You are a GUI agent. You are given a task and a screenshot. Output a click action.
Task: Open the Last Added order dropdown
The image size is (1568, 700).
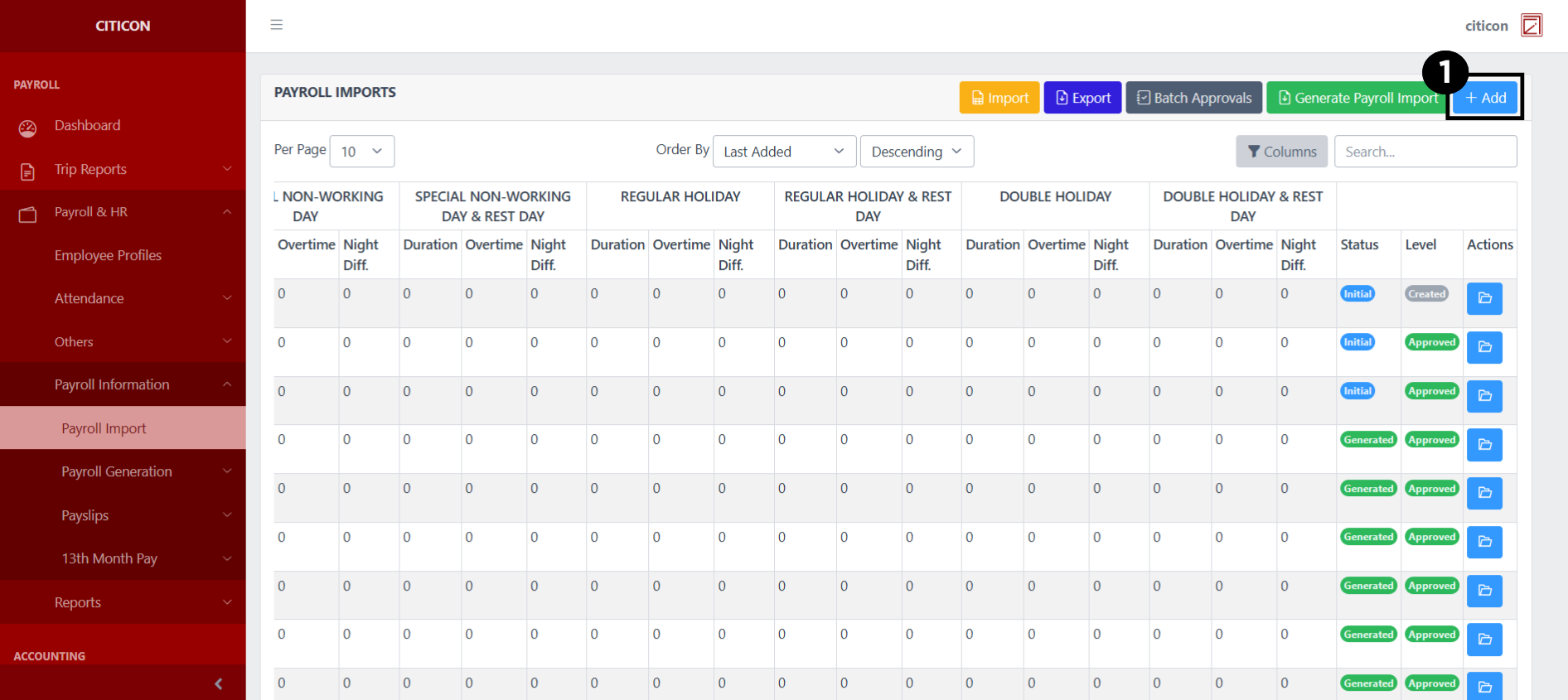(x=783, y=152)
